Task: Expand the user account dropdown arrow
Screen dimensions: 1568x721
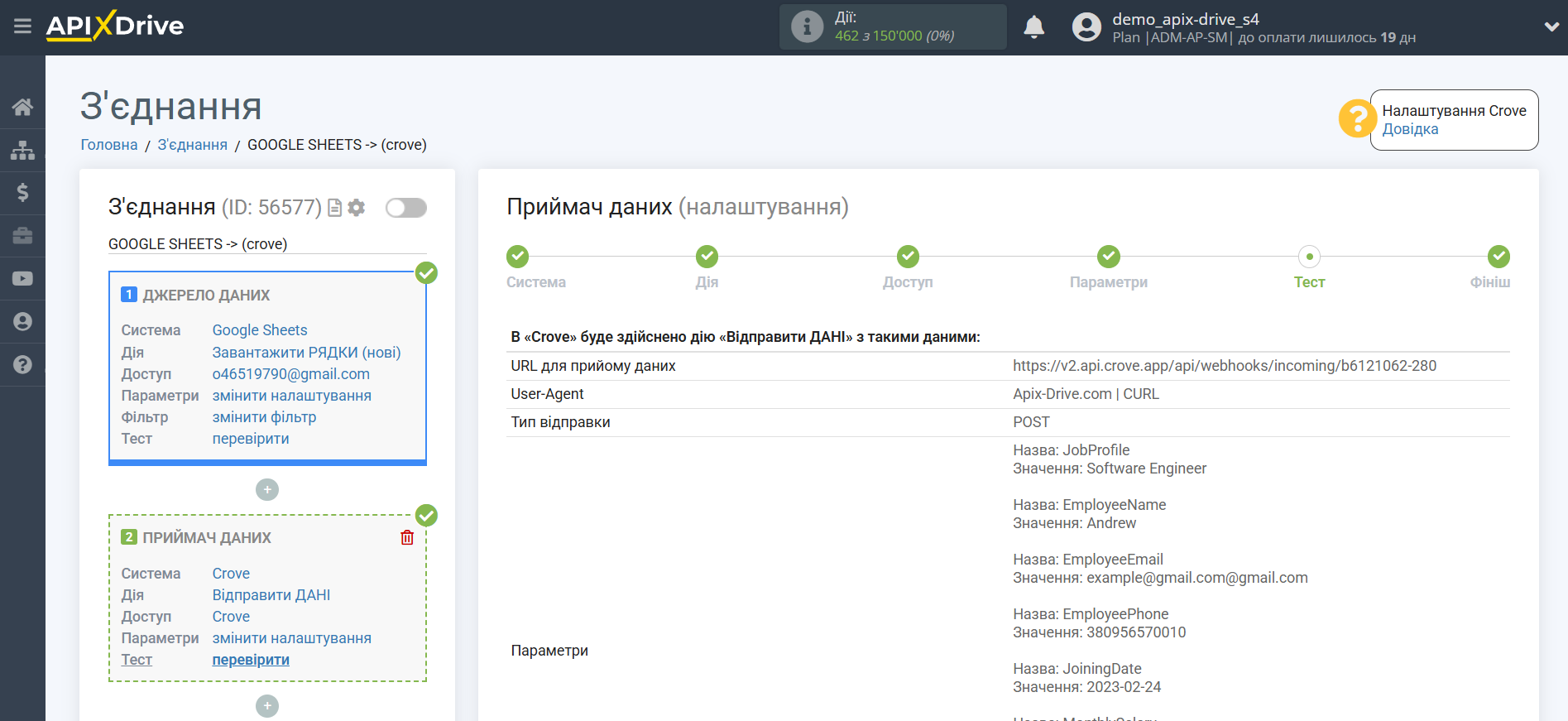Action: point(1551,27)
